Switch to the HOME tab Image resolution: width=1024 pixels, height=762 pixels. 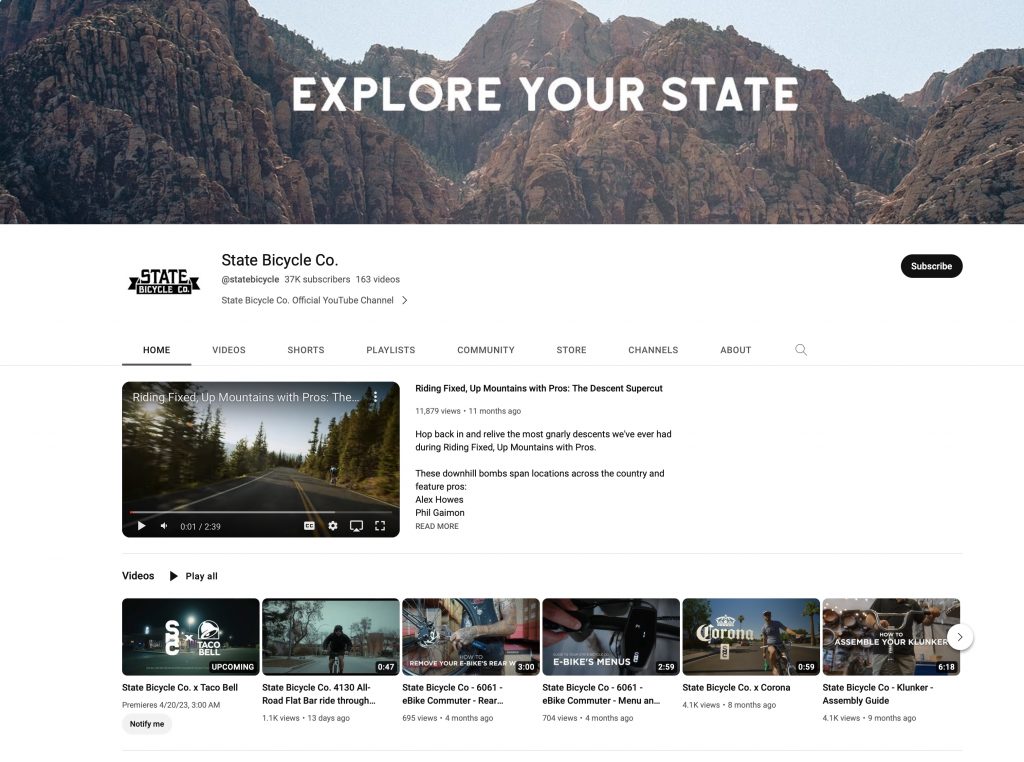click(157, 350)
